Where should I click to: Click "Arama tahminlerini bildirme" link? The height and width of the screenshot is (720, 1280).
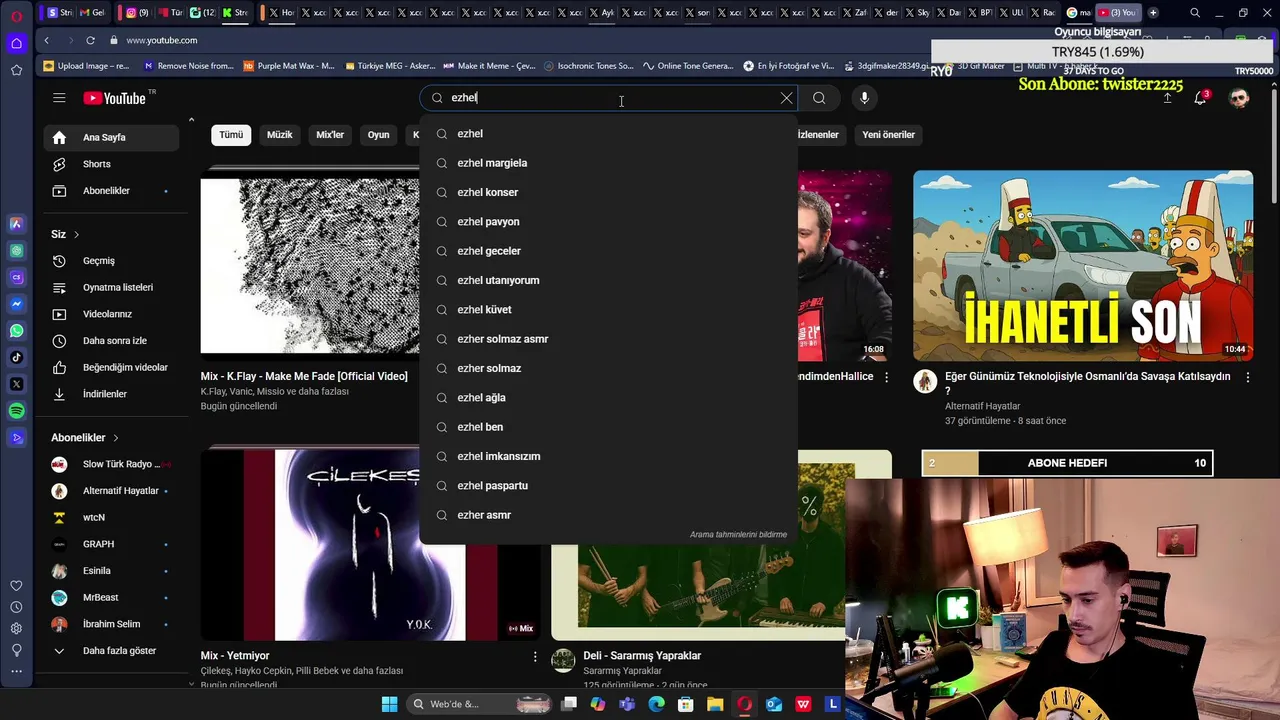tap(738, 534)
